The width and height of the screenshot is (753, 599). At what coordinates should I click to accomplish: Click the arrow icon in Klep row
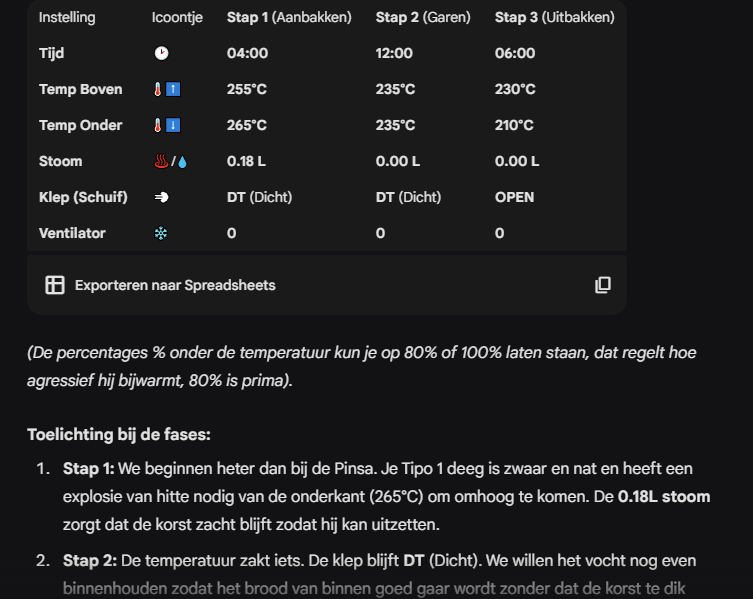coord(161,197)
